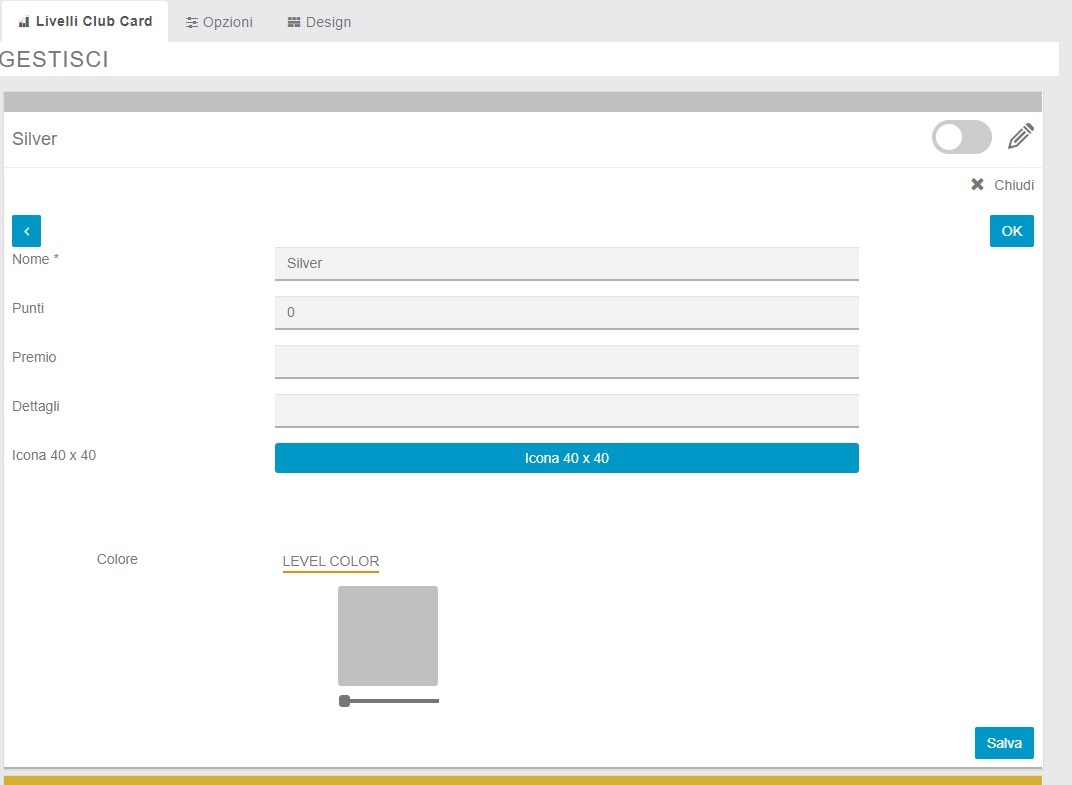The height and width of the screenshot is (785, 1072).
Task: Select the empty Premio field
Action: (x=566, y=361)
